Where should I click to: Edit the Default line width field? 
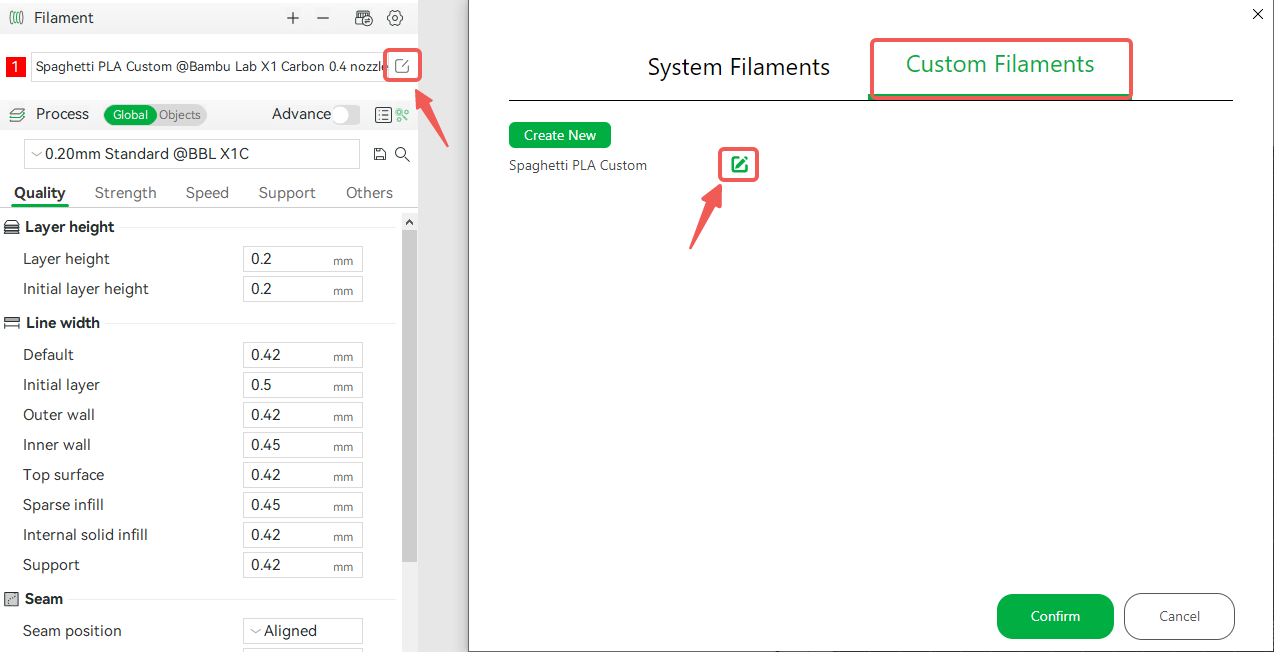pyautogui.click(x=303, y=355)
